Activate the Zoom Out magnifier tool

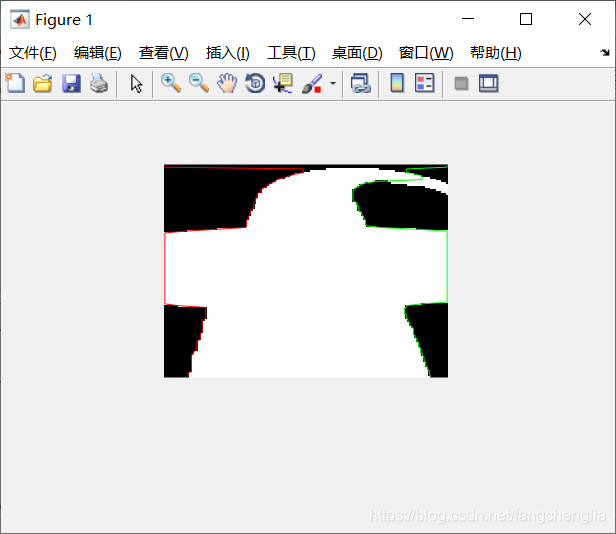click(199, 83)
